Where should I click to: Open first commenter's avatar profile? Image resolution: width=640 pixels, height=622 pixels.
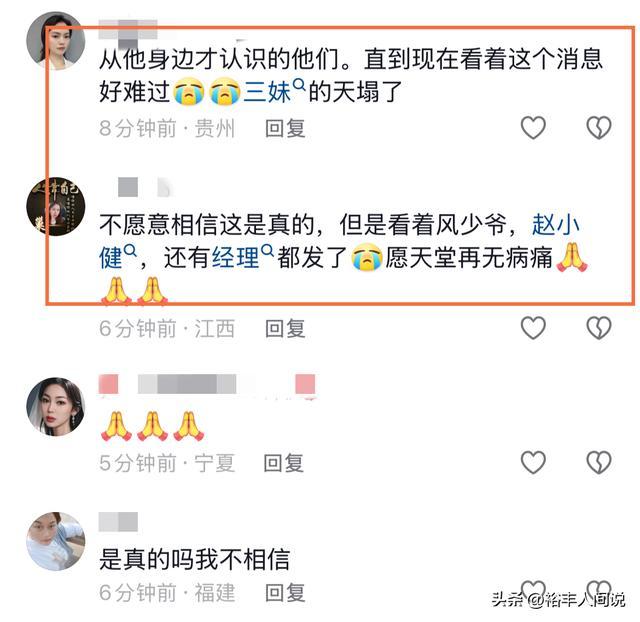coord(56,41)
